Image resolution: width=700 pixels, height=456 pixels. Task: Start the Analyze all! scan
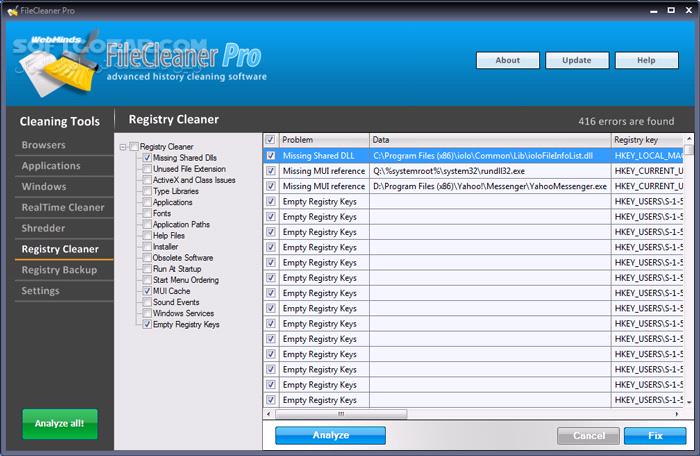pyautogui.click(x=60, y=423)
